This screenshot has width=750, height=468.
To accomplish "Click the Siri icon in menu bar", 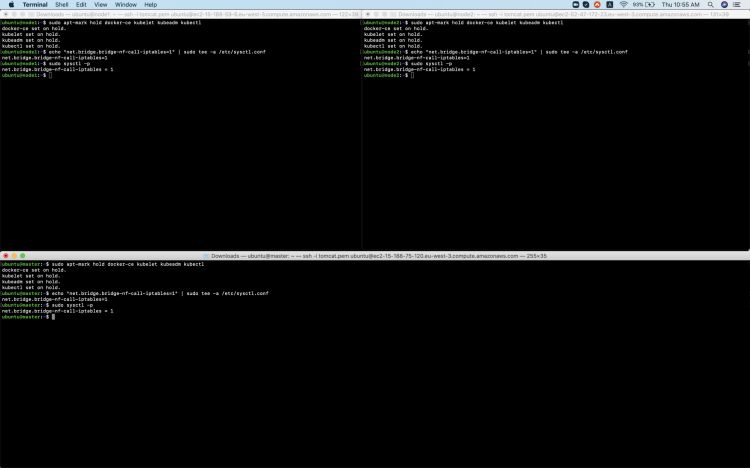I will pos(725,4).
